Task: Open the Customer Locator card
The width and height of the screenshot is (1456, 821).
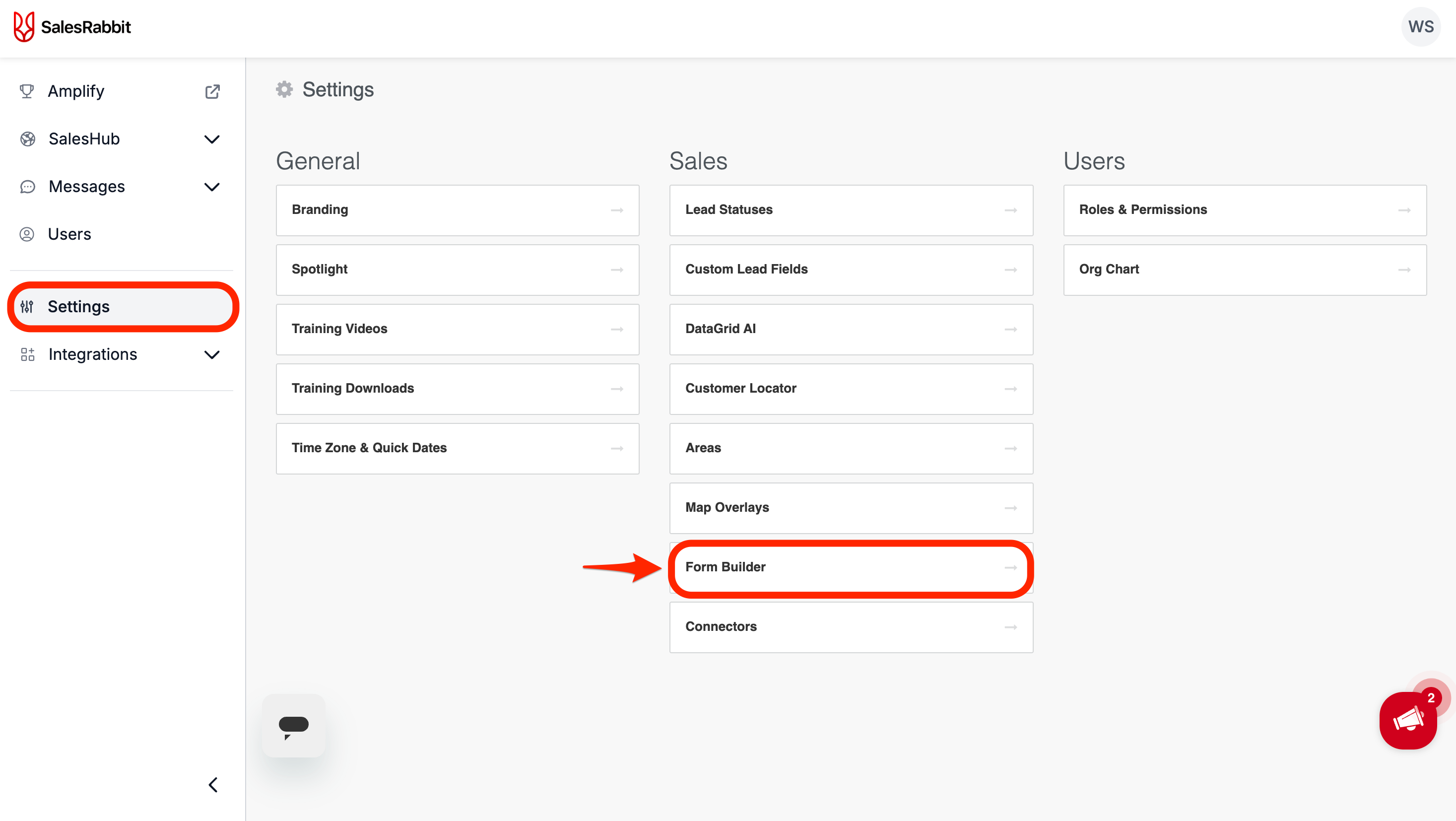Action: 851,389
